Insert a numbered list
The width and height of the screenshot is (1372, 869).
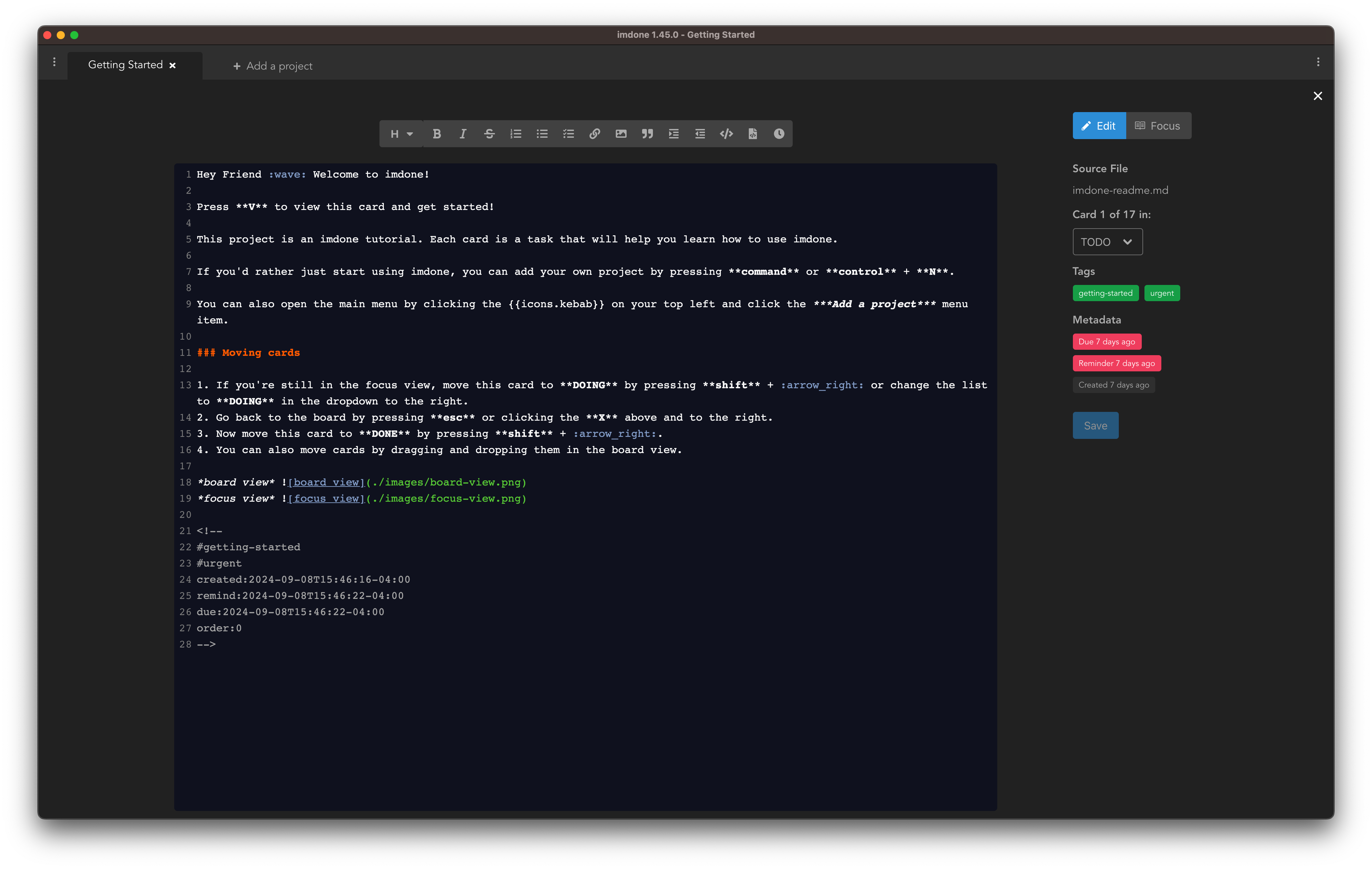coord(516,134)
